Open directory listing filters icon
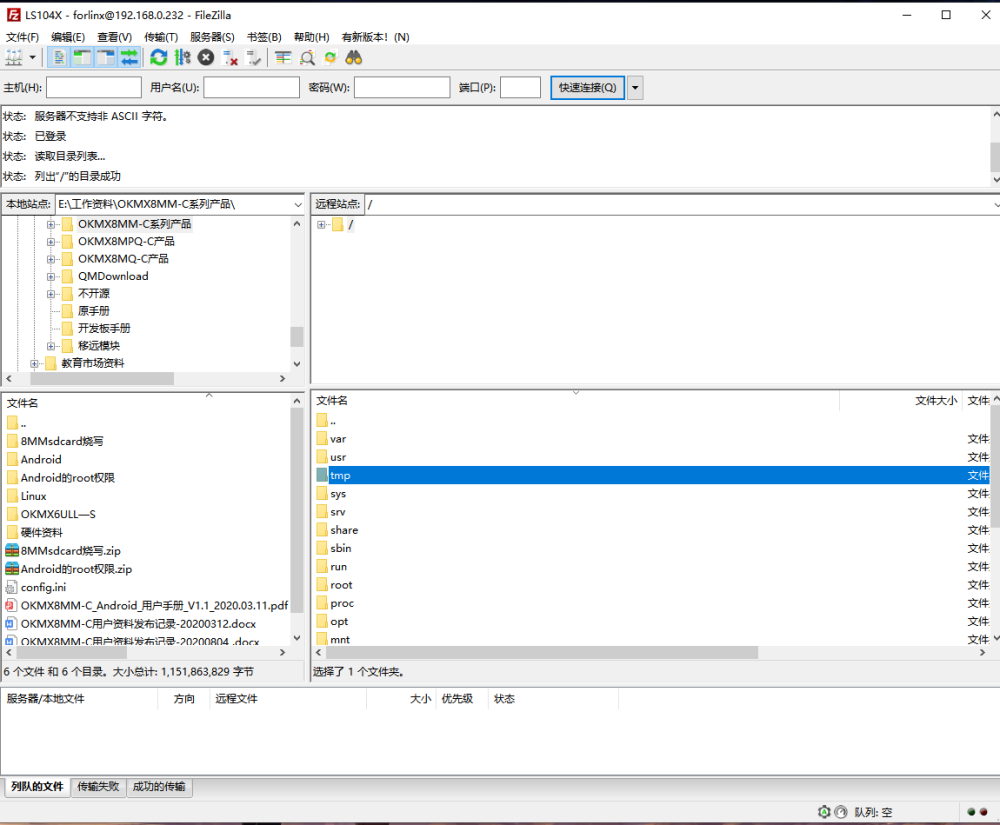This screenshot has height=825, width=1000. [283, 58]
